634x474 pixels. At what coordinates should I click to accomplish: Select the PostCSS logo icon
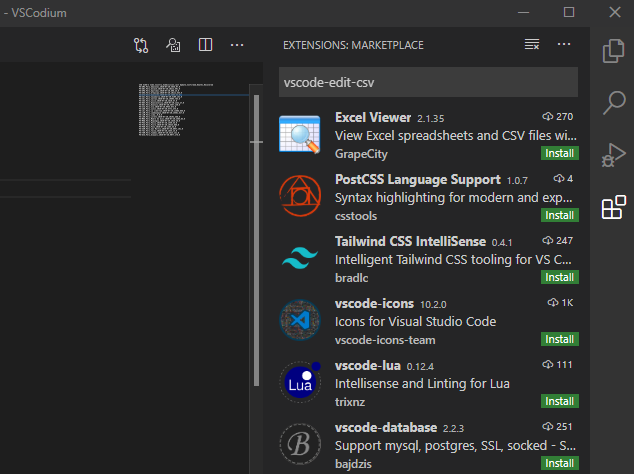300,196
